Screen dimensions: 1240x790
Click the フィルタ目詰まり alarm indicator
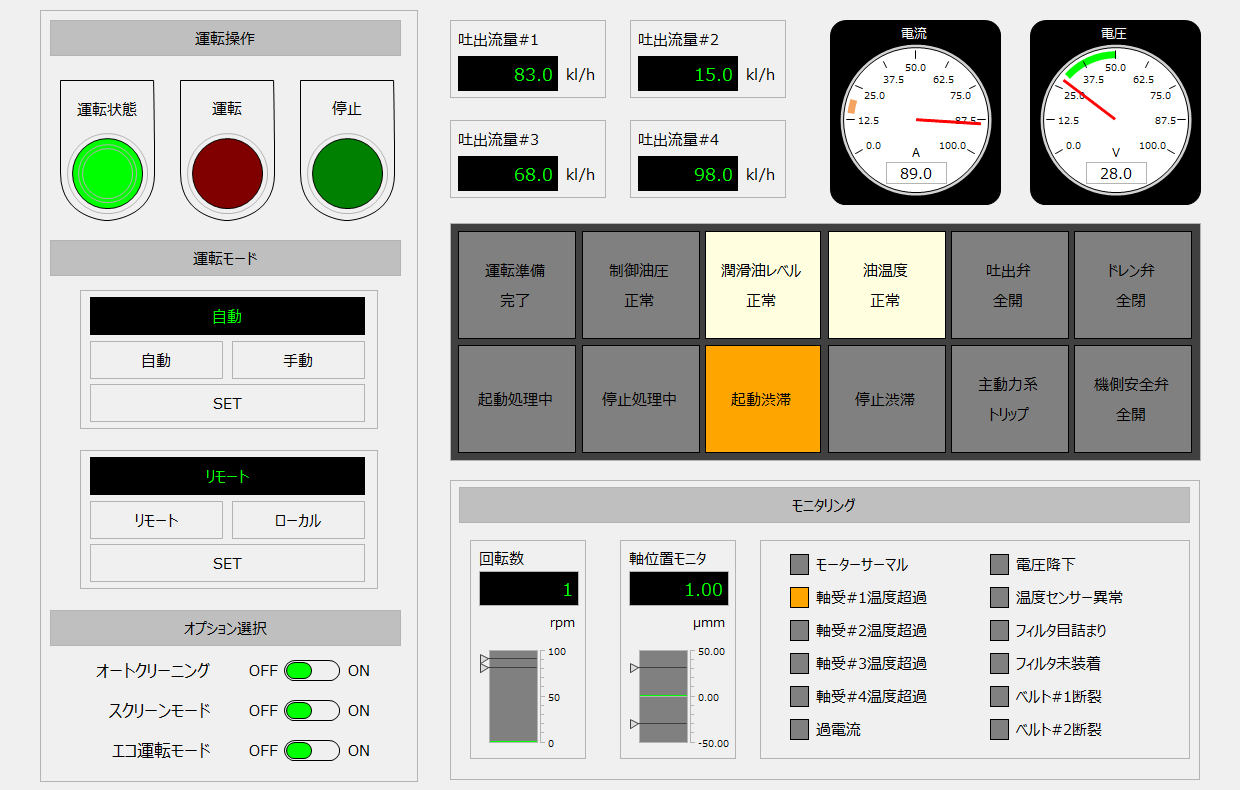coord(998,630)
